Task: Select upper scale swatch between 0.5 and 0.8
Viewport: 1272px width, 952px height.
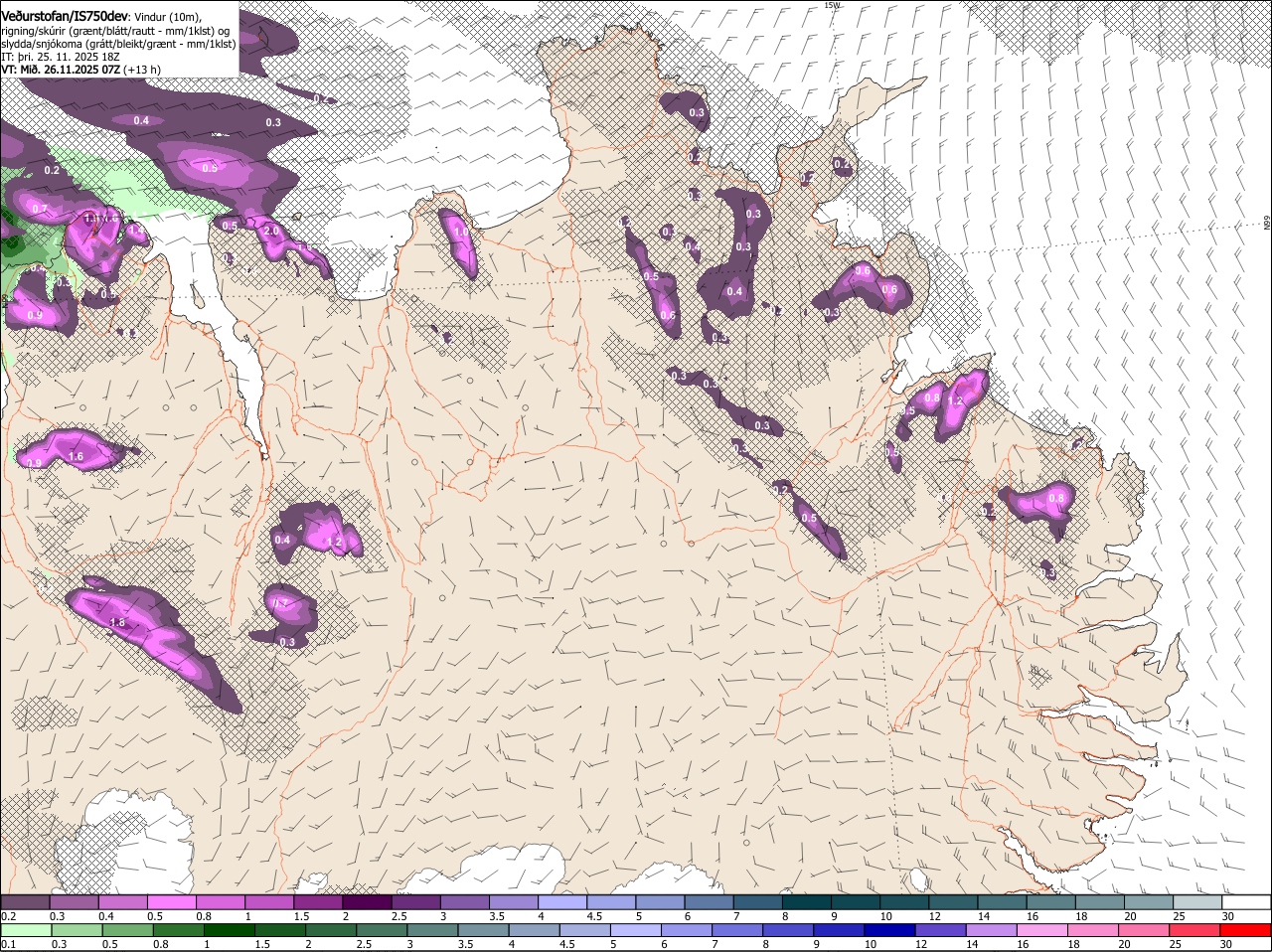Action: point(172,901)
